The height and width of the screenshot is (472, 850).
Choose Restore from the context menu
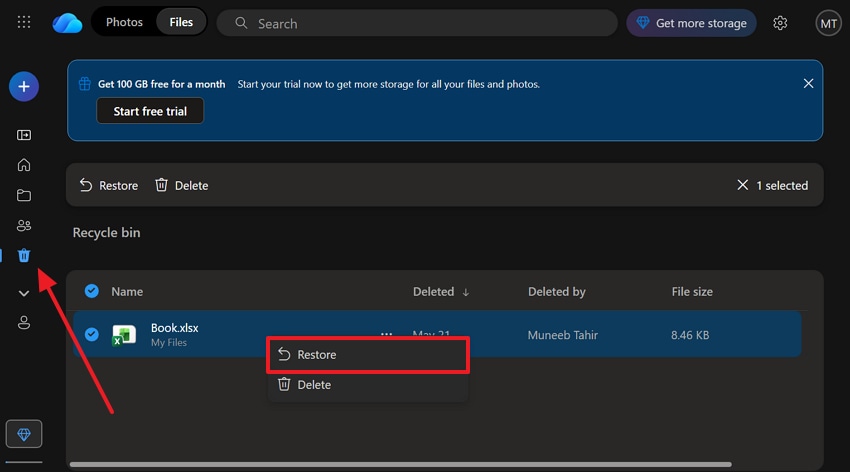click(x=368, y=354)
